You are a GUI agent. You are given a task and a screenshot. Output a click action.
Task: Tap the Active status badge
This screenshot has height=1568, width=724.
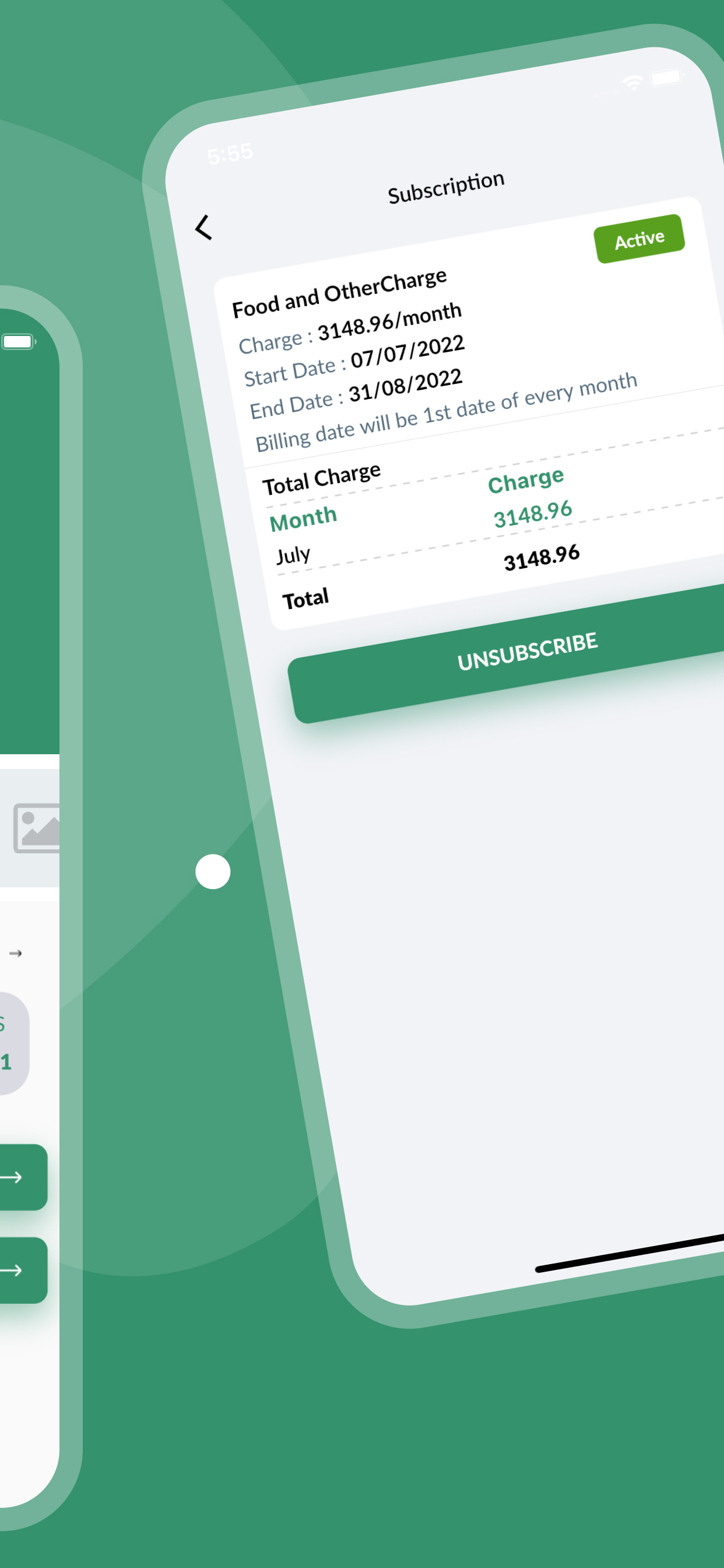pyautogui.click(x=639, y=239)
